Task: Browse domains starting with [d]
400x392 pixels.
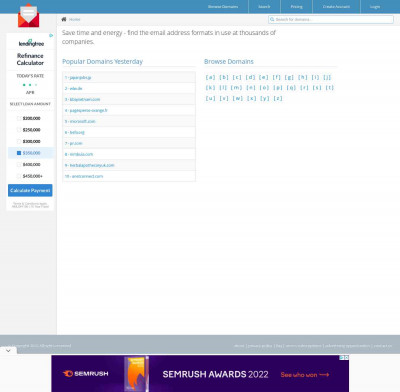Action: tap(250, 77)
